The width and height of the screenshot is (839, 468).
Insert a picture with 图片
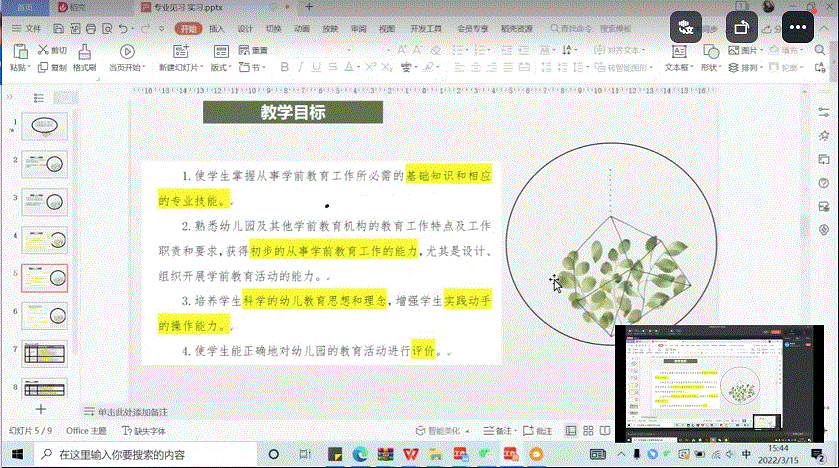click(x=743, y=50)
